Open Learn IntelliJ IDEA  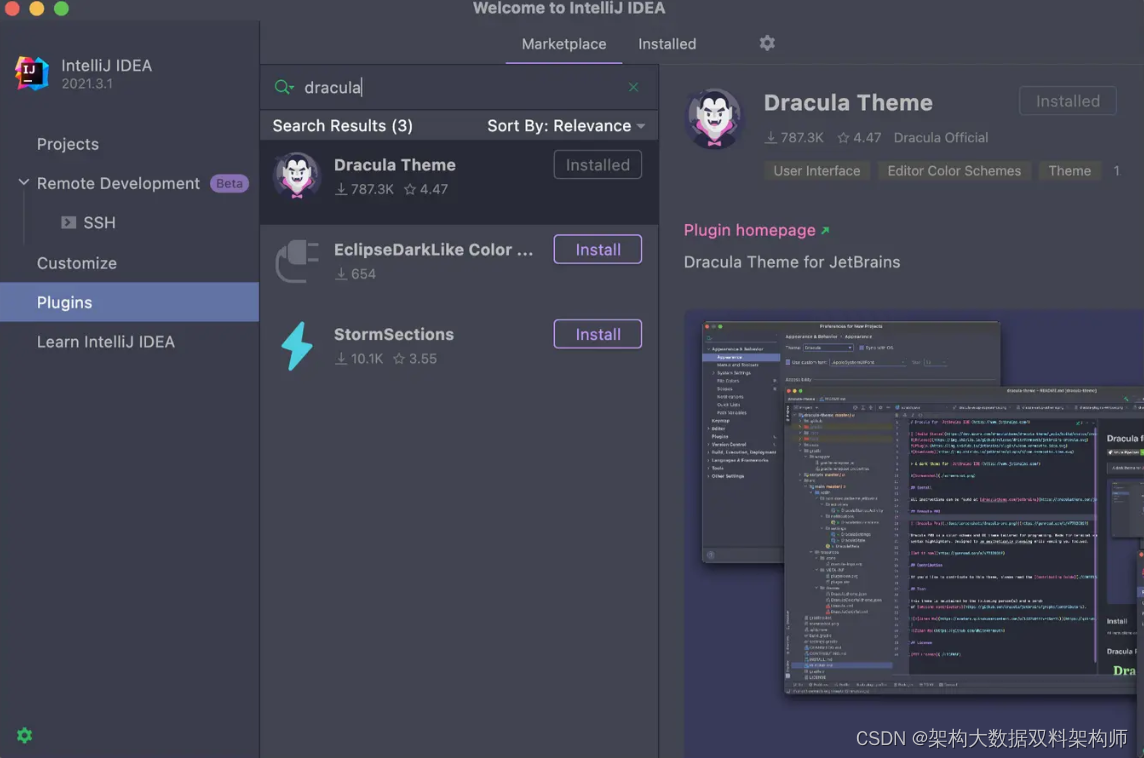(x=106, y=342)
